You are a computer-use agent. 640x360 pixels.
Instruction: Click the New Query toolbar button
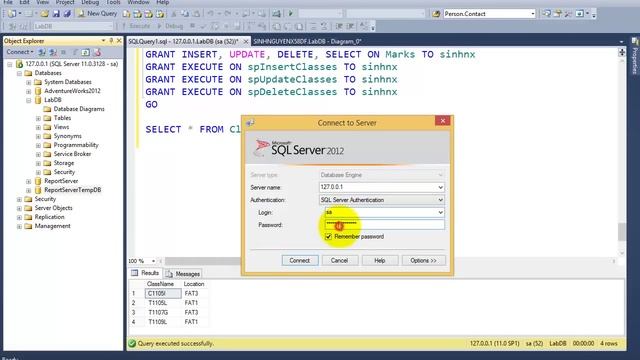click(x=97, y=13)
